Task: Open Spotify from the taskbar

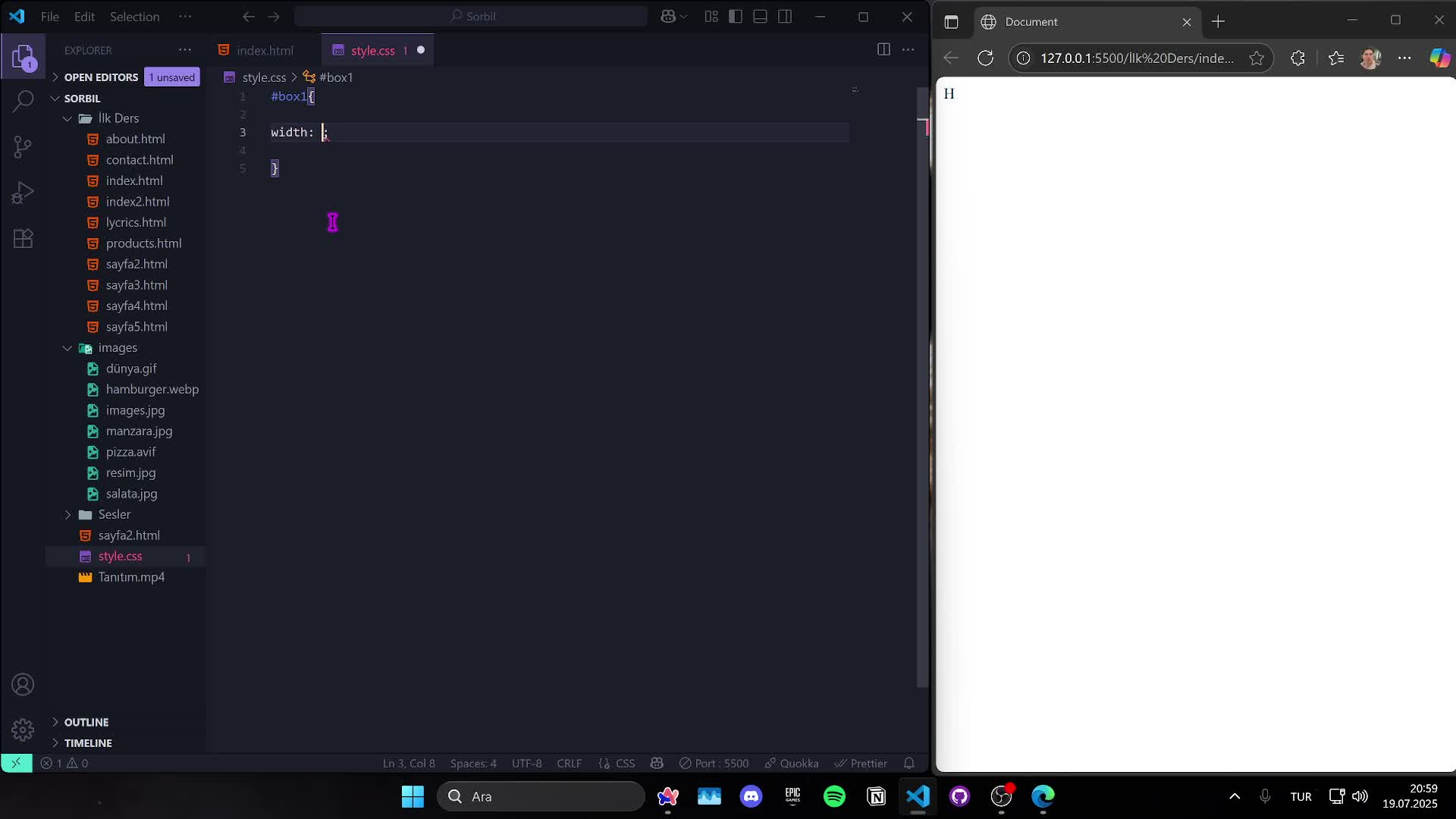Action: click(834, 796)
